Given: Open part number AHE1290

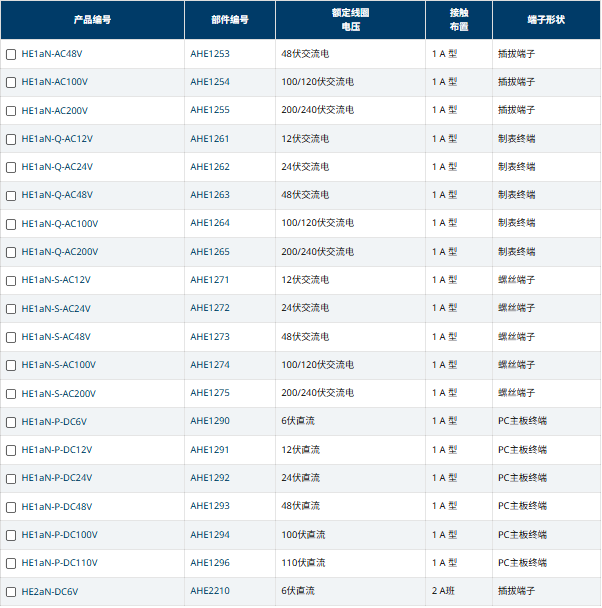Looking at the screenshot, I should click(x=210, y=421).
